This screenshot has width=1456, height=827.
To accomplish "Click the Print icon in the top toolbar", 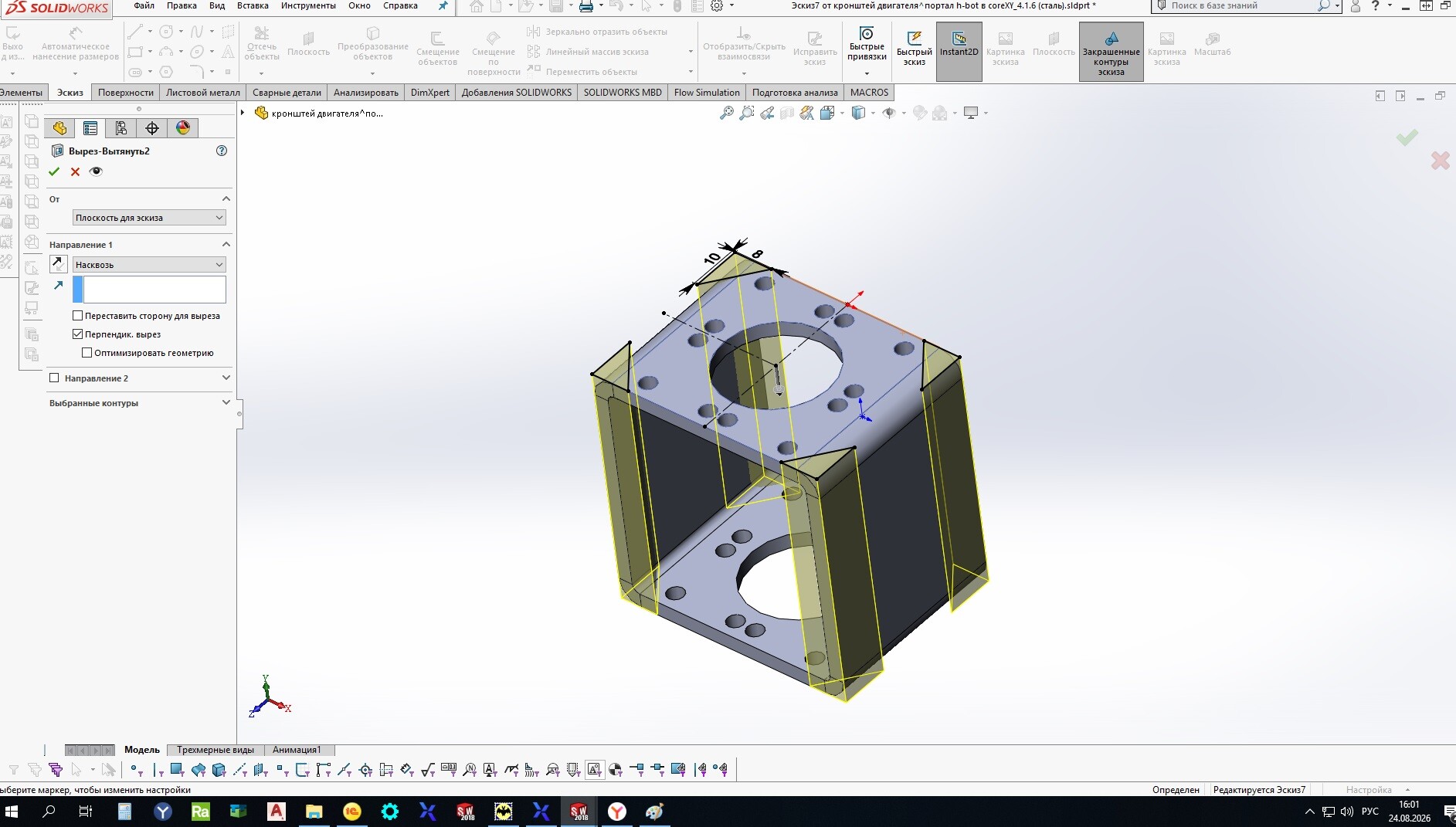I will (586, 6).
